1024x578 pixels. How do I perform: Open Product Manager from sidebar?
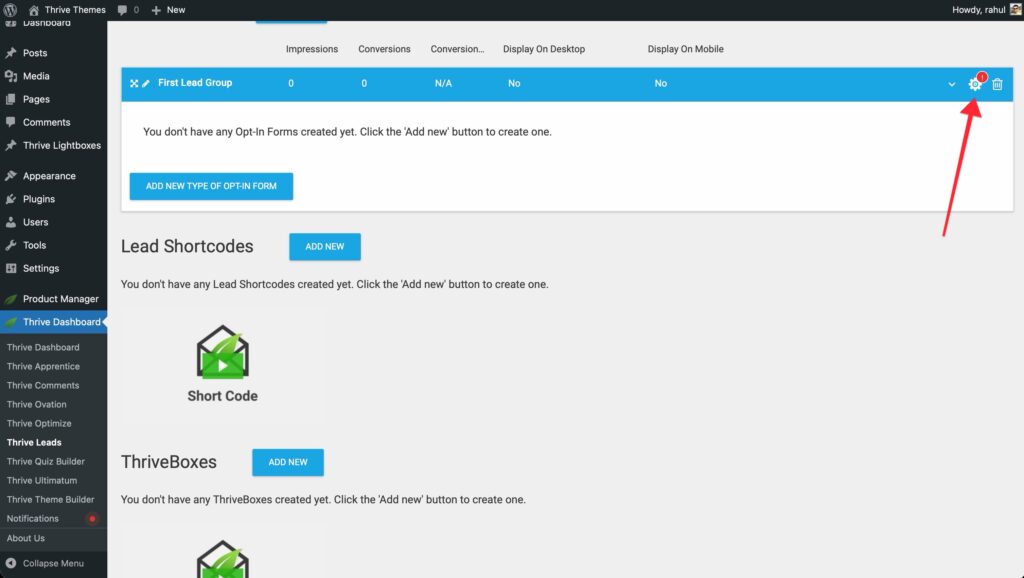[x=60, y=299]
